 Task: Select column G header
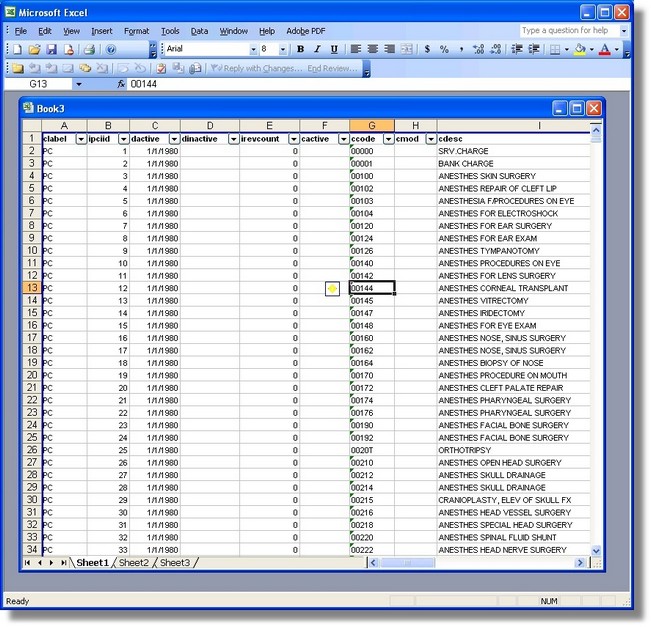[x=372, y=126]
